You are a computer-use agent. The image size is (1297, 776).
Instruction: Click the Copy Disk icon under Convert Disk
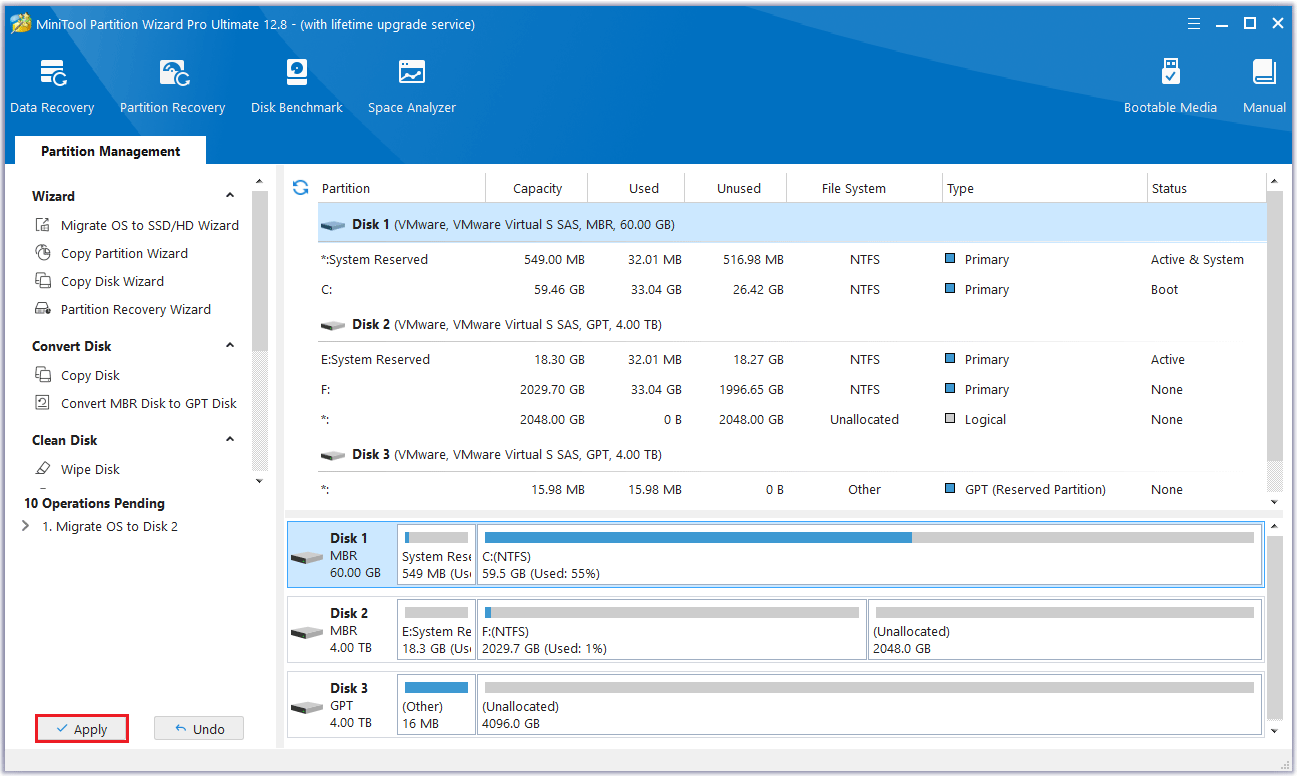(42, 375)
